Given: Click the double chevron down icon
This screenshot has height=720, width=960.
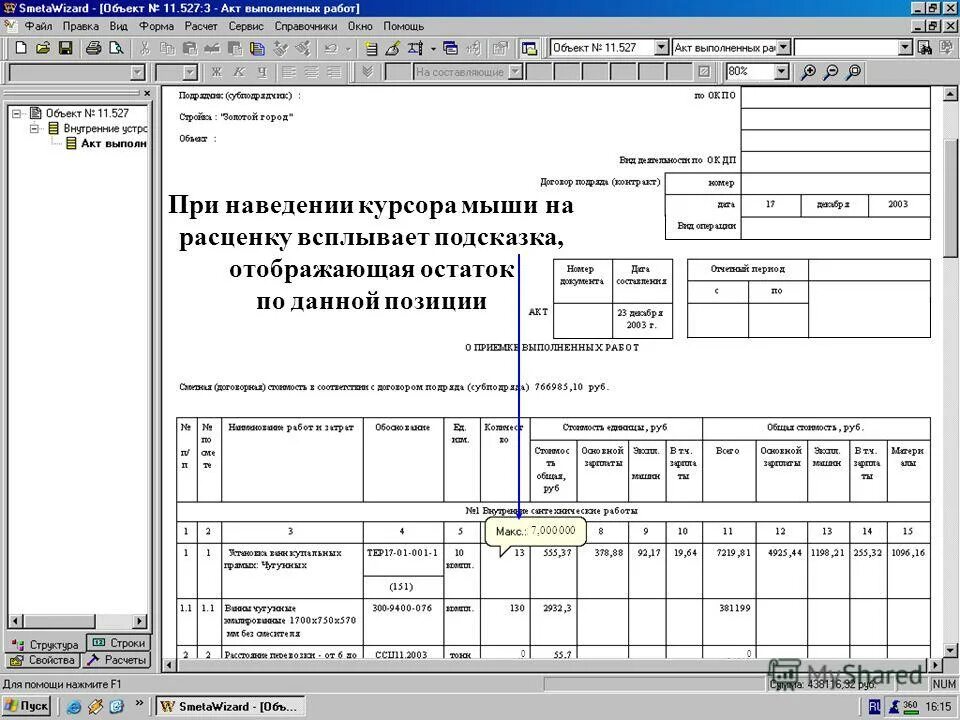Looking at the screenshot, I should [367, 72].
